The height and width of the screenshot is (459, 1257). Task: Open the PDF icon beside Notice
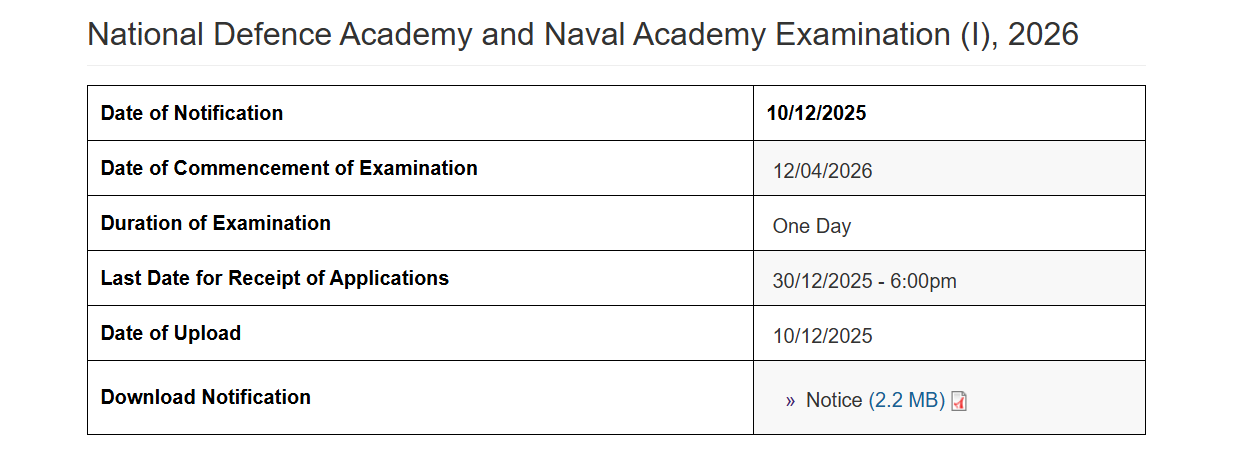coord(959,401)
